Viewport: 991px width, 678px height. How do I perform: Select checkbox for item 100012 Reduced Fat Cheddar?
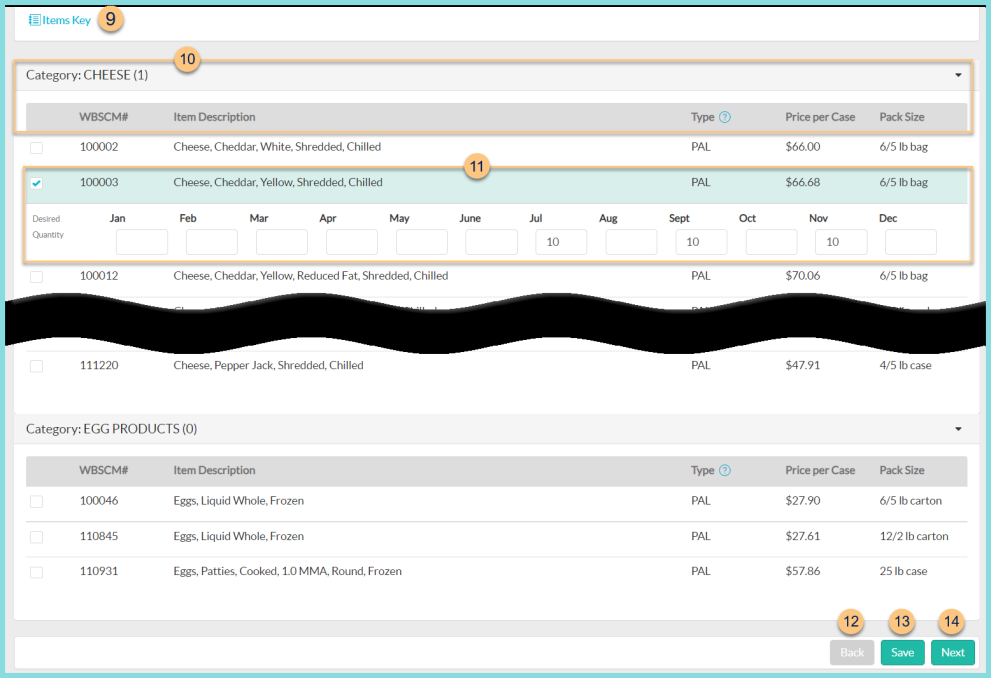36,276
